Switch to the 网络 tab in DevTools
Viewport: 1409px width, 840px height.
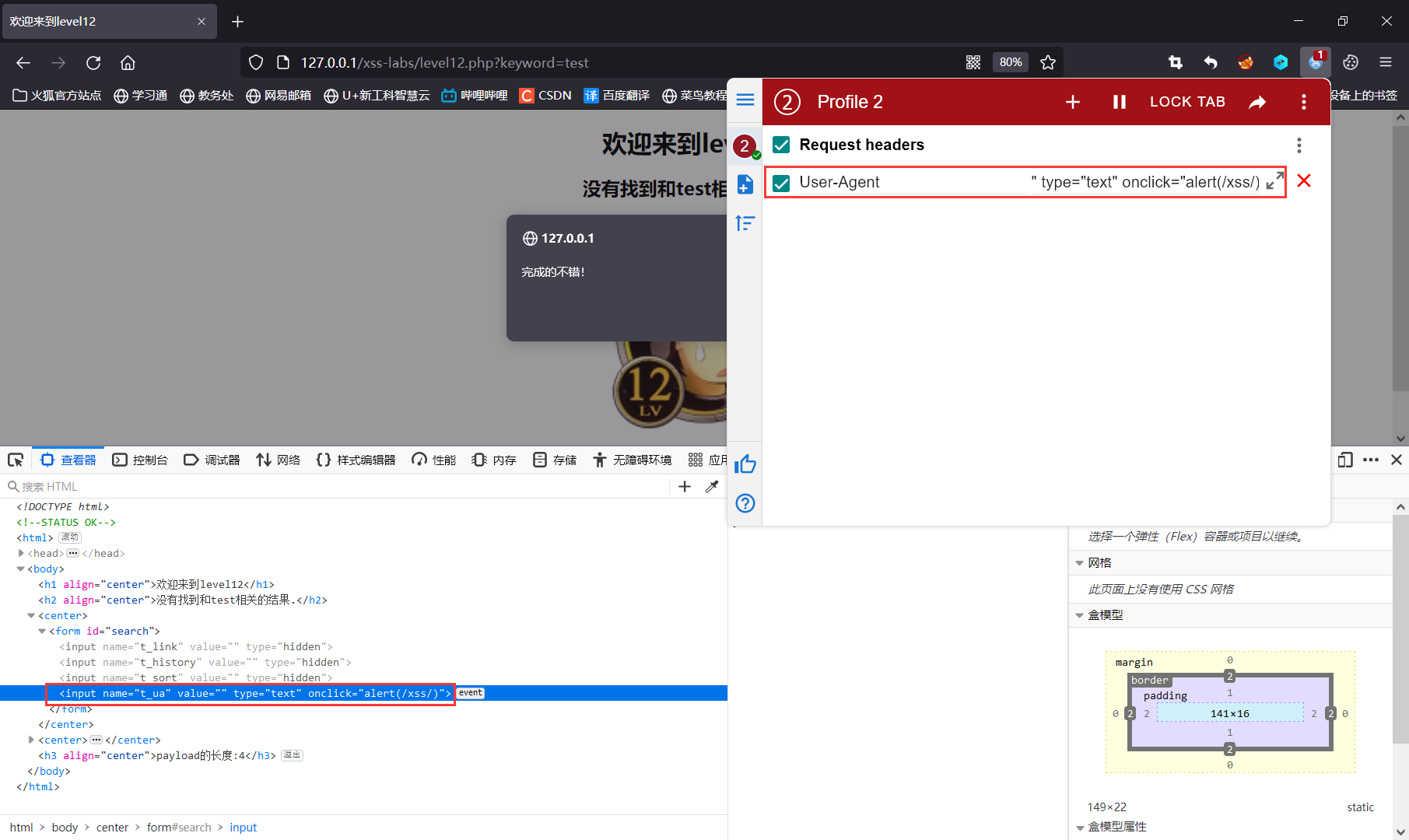[x=278, y=460]
